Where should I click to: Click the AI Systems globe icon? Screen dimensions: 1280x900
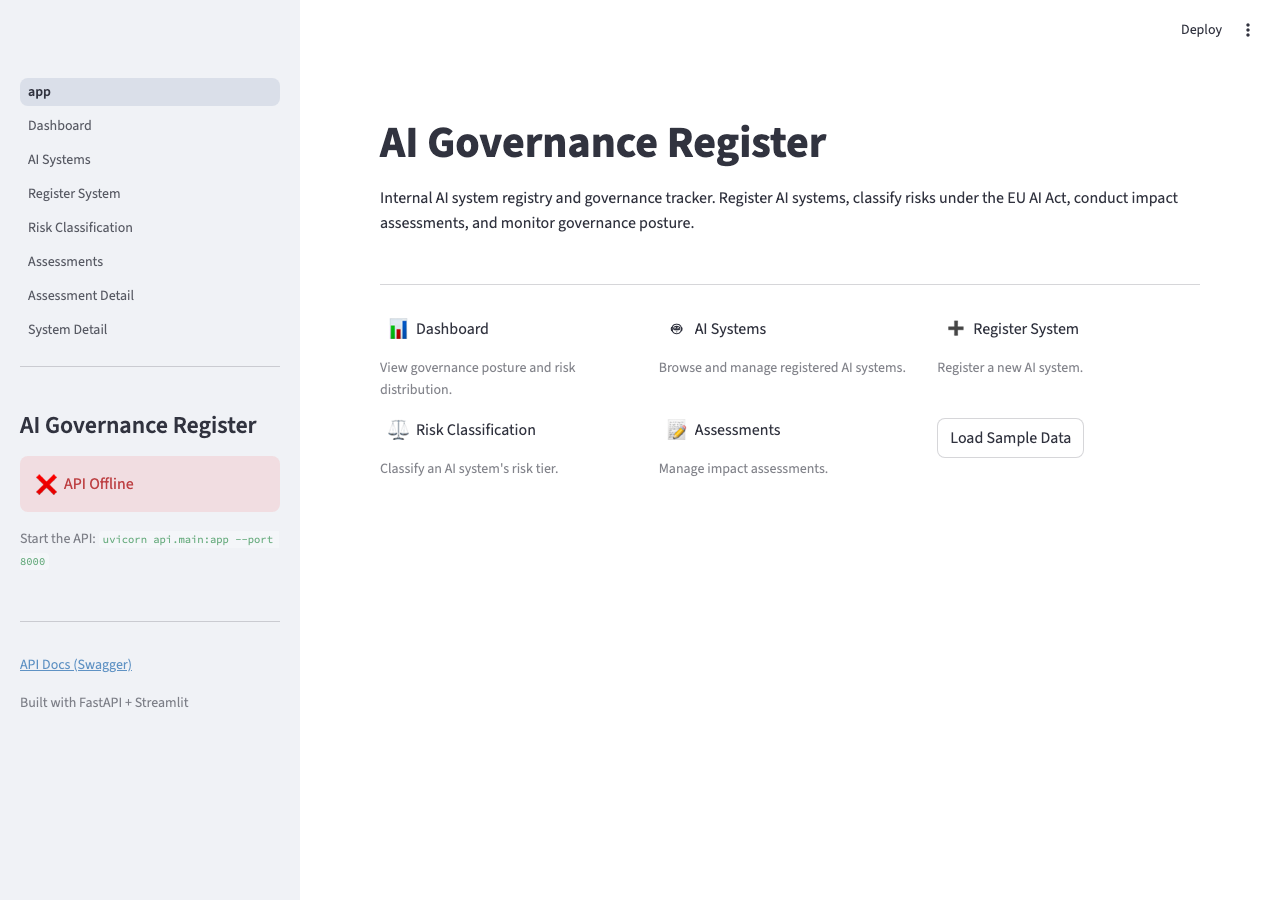click(x=677, y=328)
